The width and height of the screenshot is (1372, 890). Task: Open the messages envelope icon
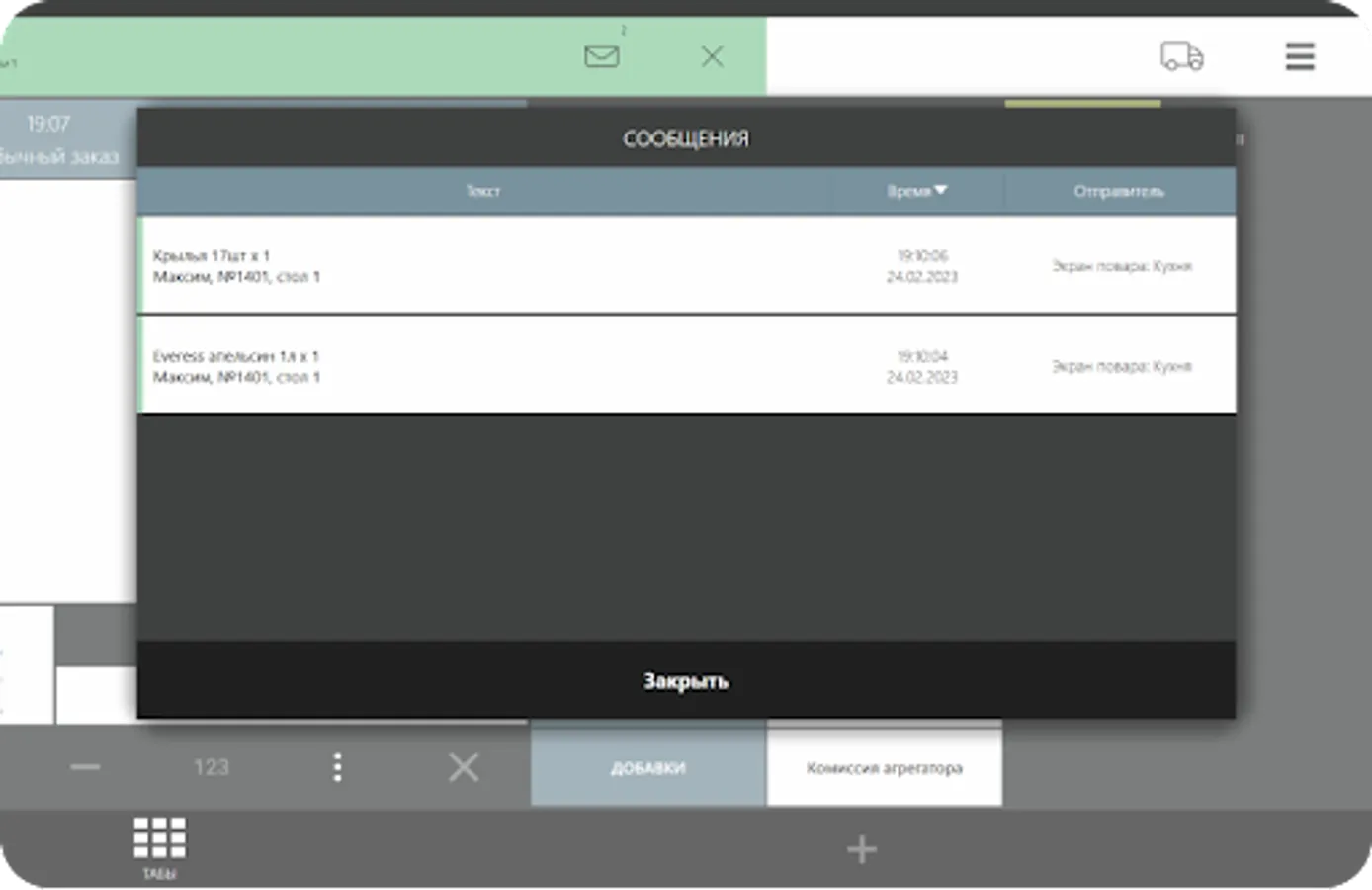(601, 56)
